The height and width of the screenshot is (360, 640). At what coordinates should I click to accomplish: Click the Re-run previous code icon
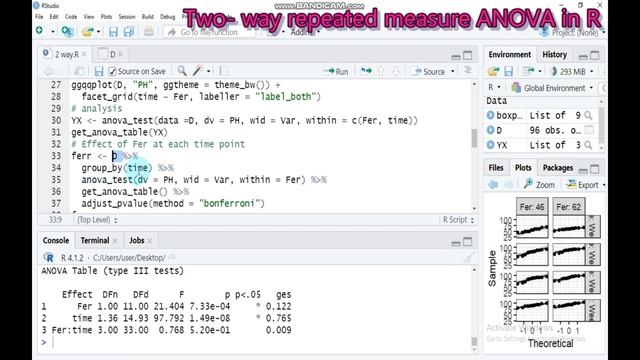coord(366,71)
